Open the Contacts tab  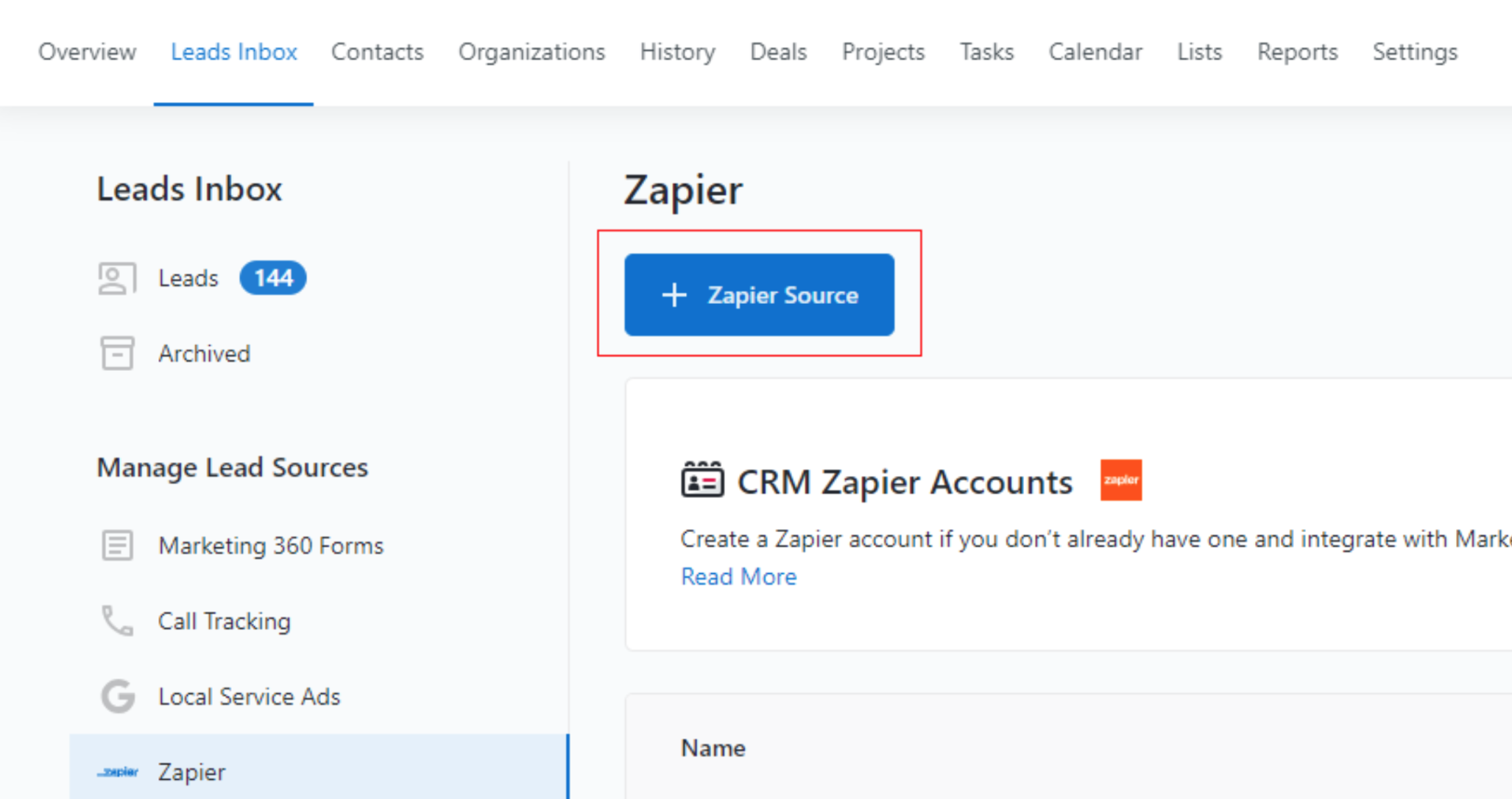pos(377,52)
